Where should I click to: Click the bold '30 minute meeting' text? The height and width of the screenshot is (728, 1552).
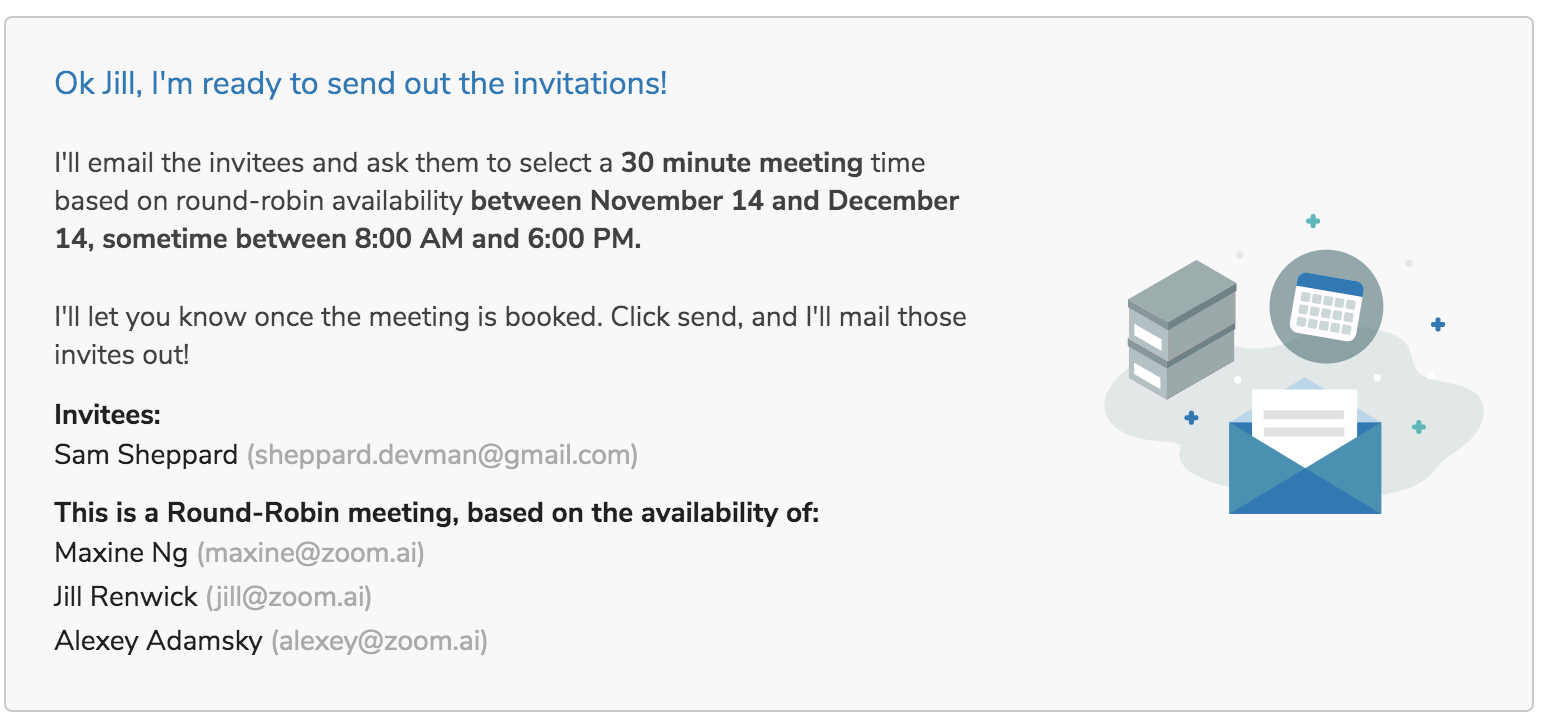742,162
